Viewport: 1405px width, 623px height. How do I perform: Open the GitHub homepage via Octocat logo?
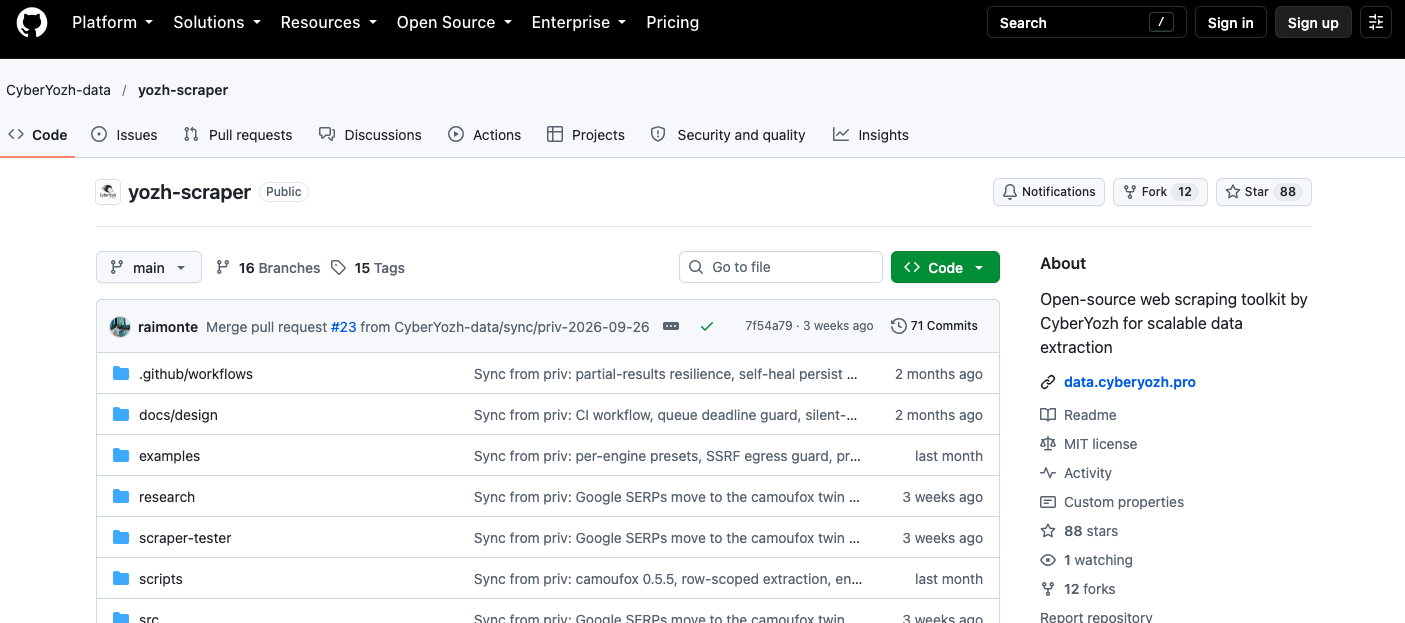32,22
